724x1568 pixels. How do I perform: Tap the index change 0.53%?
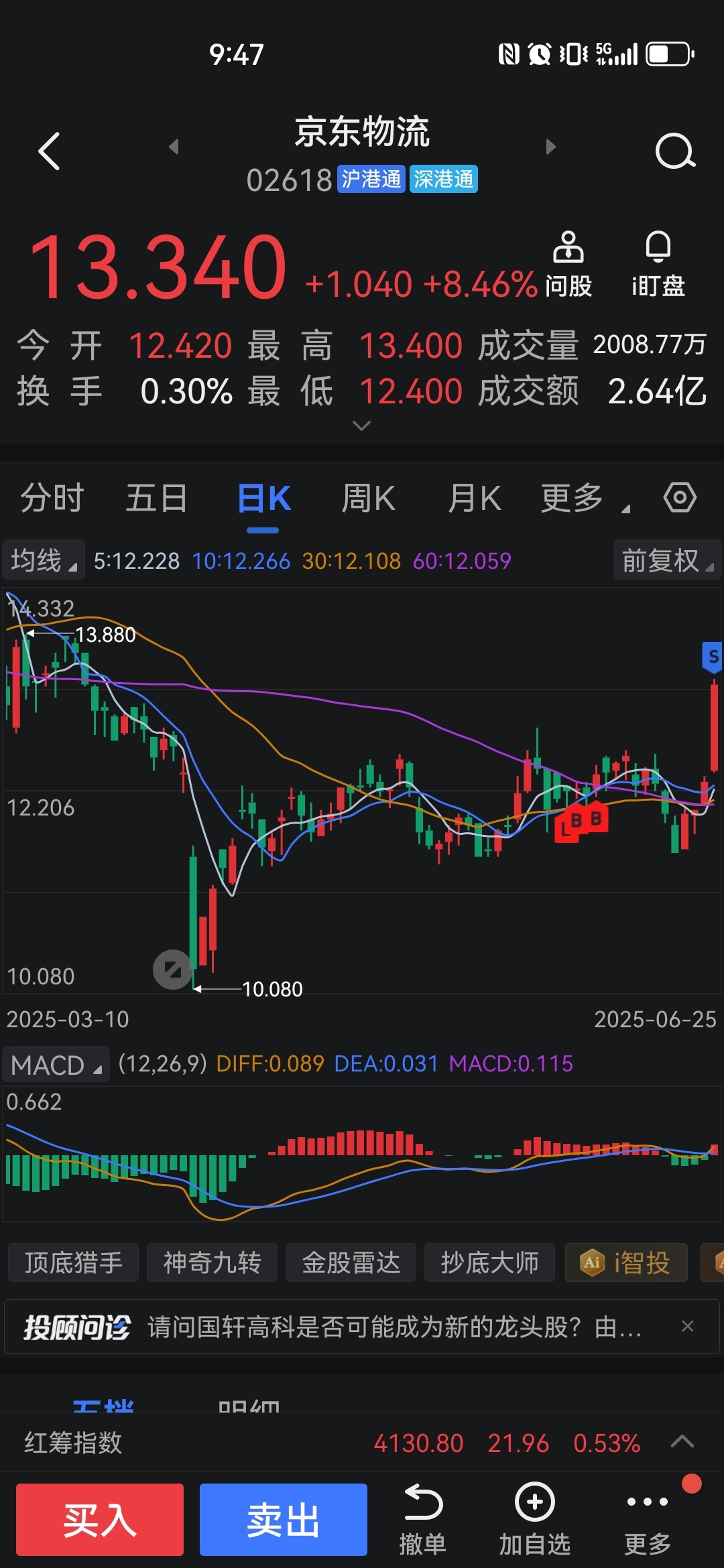pyautogui.click(x=607, y=1443)
